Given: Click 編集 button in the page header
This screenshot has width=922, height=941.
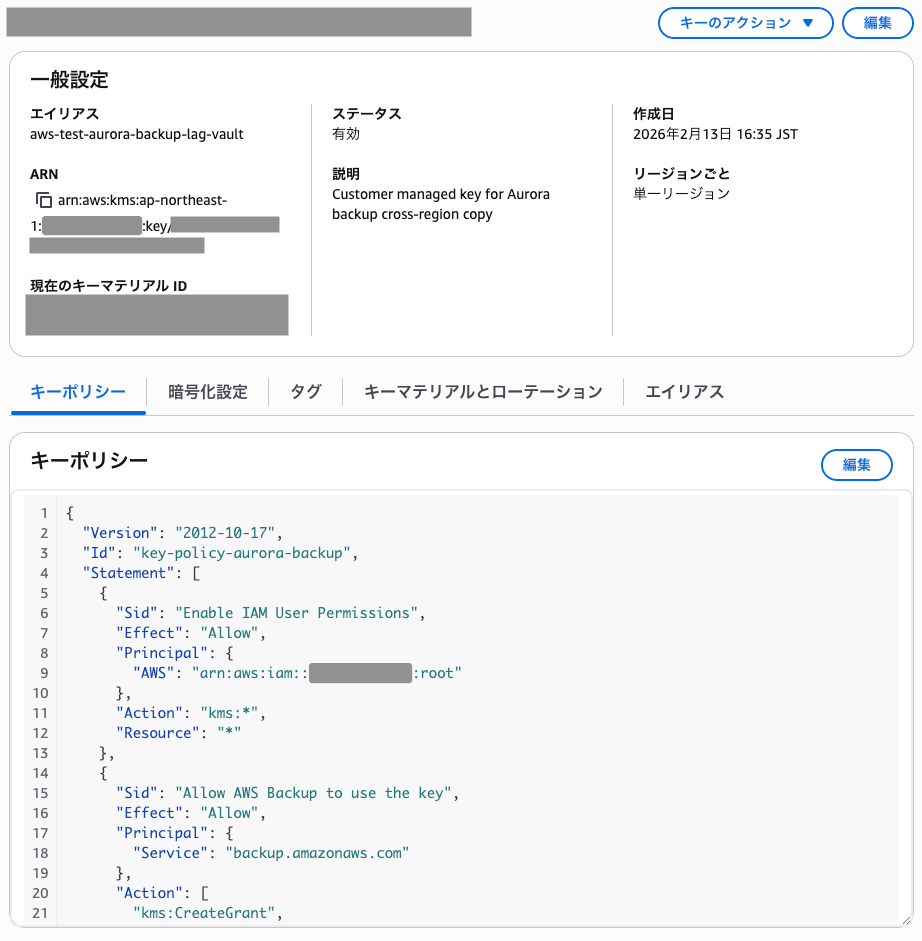Looking at the screenshot, I should (877, 23).
